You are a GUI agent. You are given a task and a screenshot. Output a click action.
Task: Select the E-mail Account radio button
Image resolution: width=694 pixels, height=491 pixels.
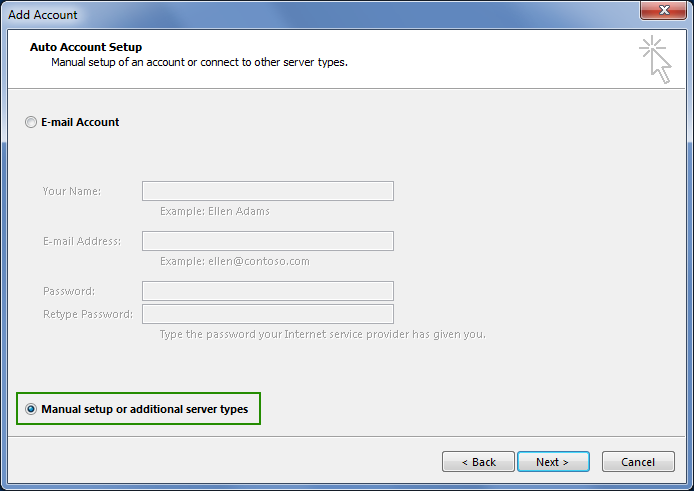(x=31, y=122)
